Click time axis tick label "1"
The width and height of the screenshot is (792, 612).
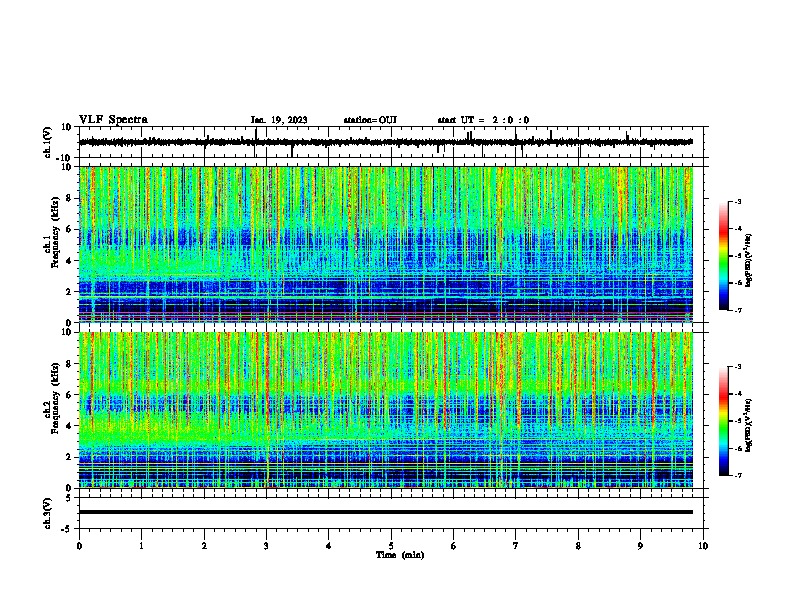click(x=141, y=546)
